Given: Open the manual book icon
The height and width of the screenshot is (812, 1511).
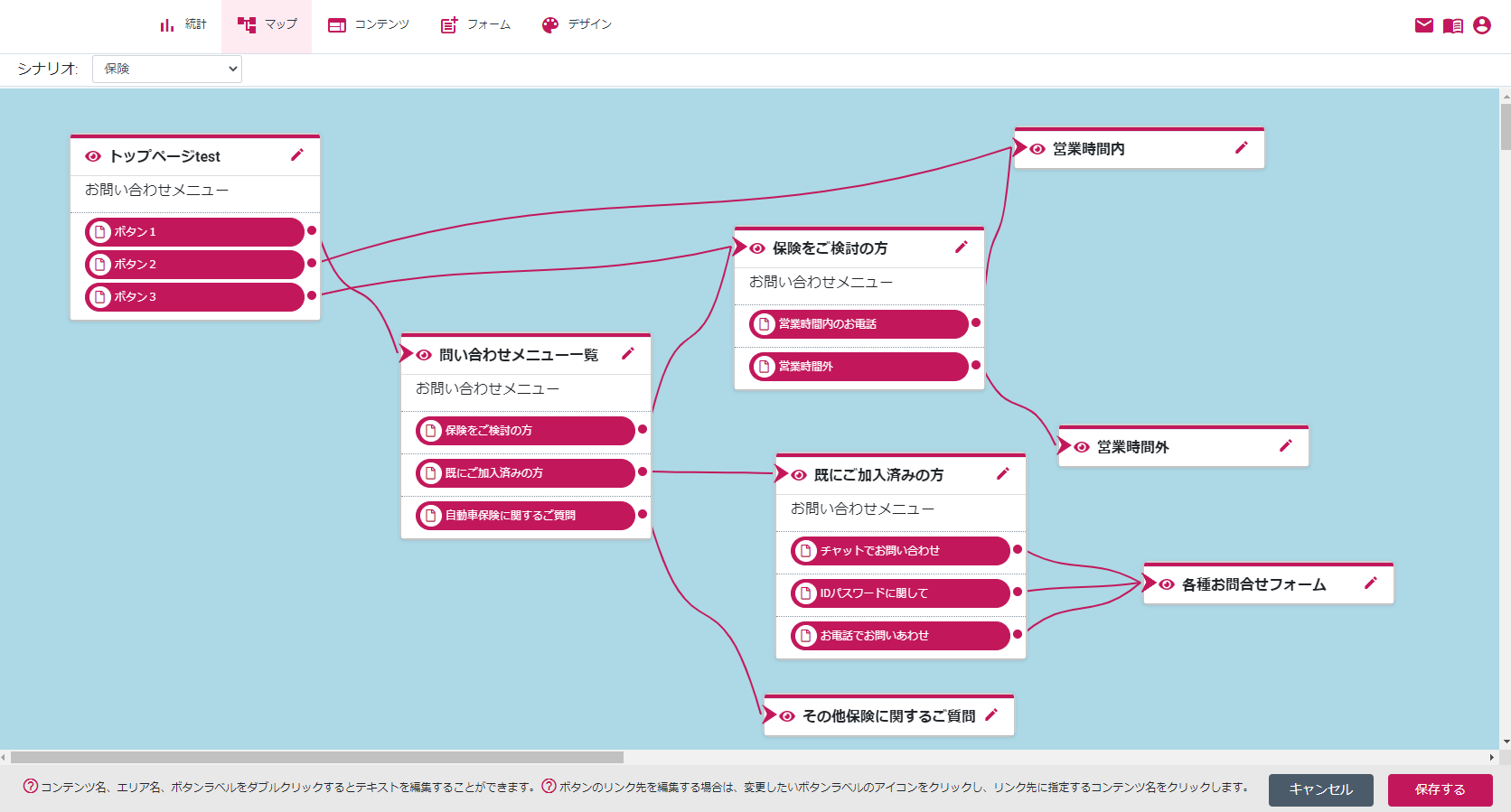Looking at the screenshot, I should tap(1453, 25).
